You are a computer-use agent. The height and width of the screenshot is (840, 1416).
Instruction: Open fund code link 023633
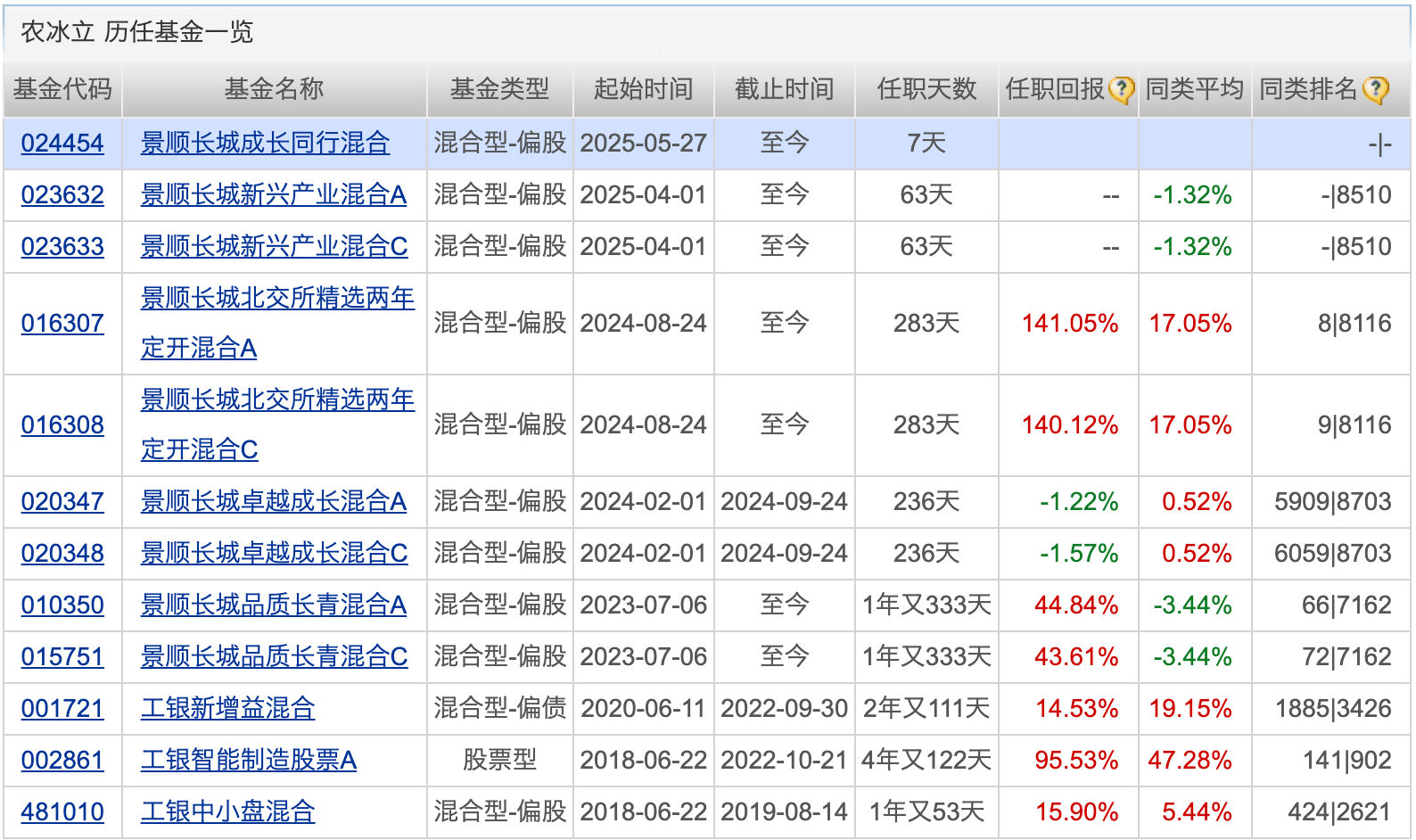(x=62, y=247)
